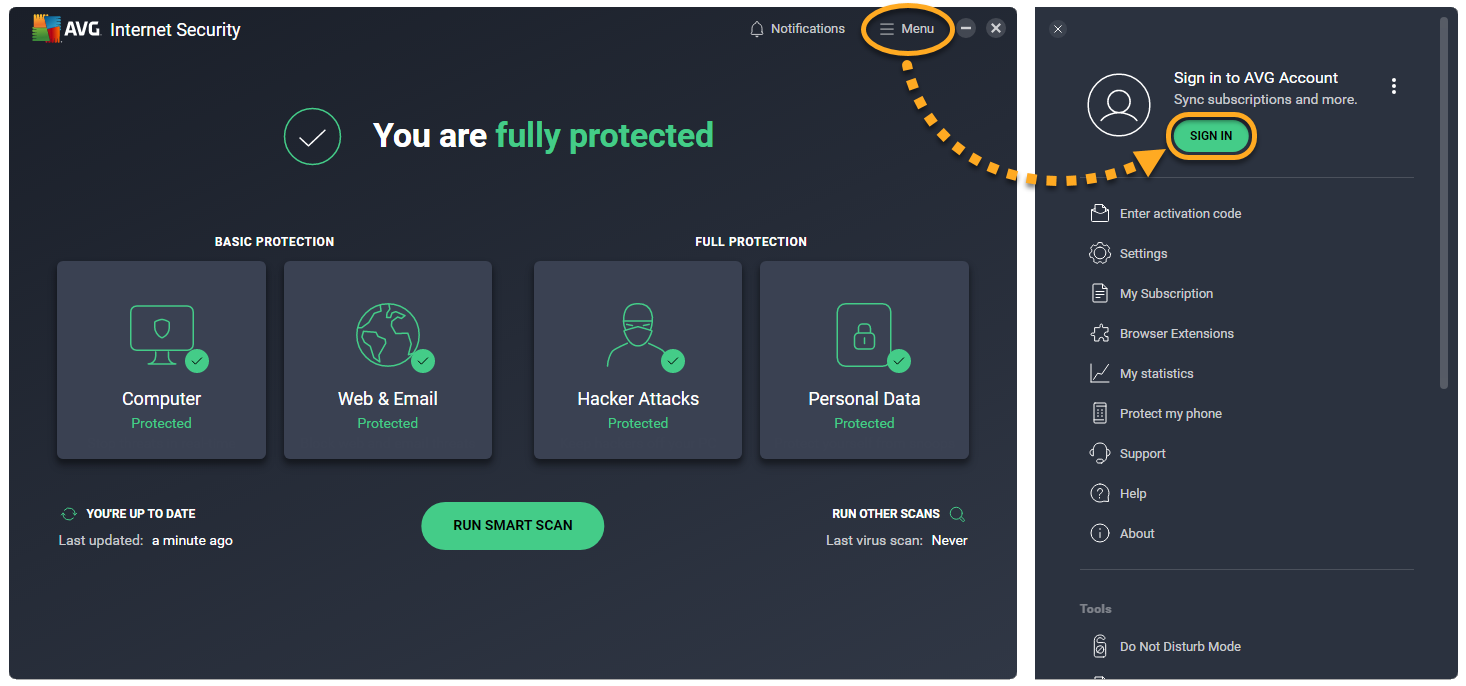Click the Do Not Disturb Mode icon
The height and width of the screenshot is (686, 1466).
click(1099, 646)
